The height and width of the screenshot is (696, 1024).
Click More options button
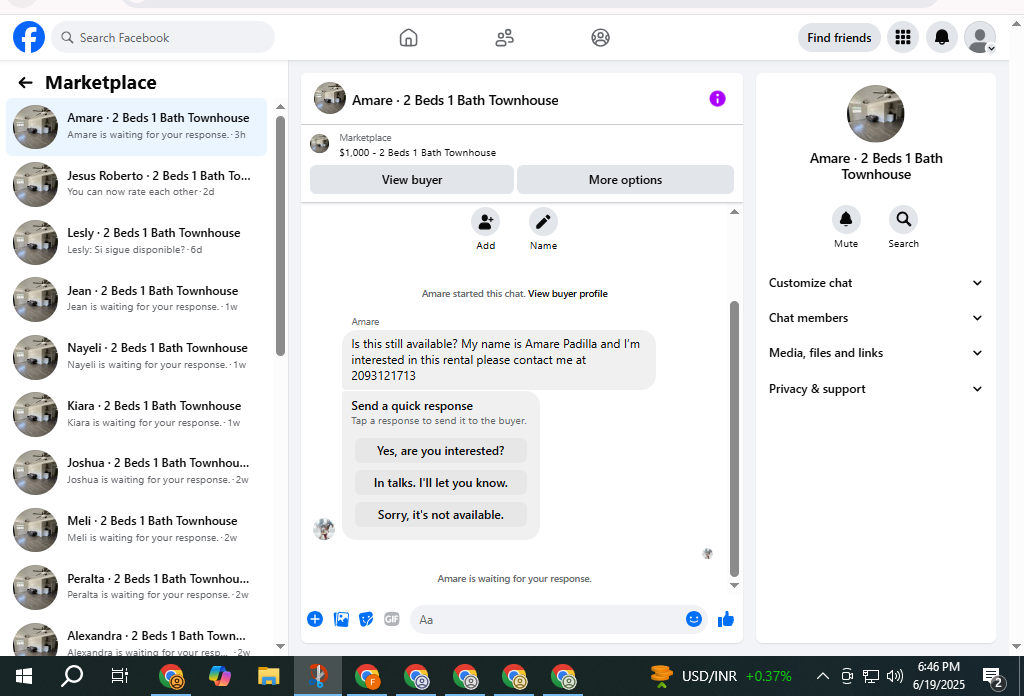coord(625,180)
